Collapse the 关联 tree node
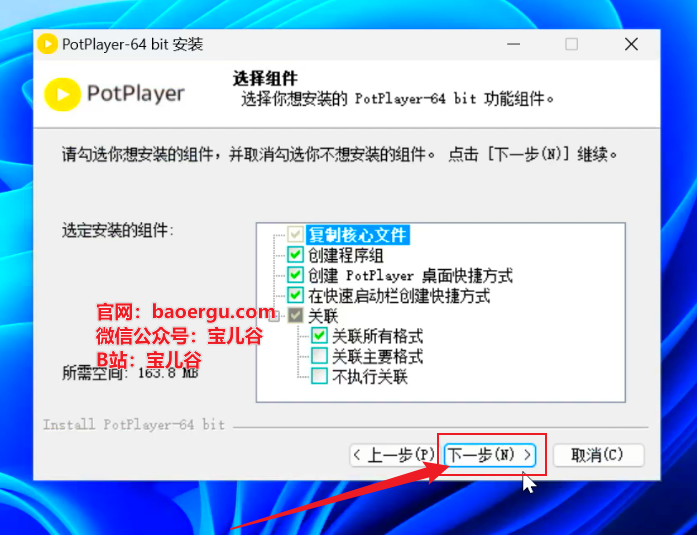 pos(274,316)
